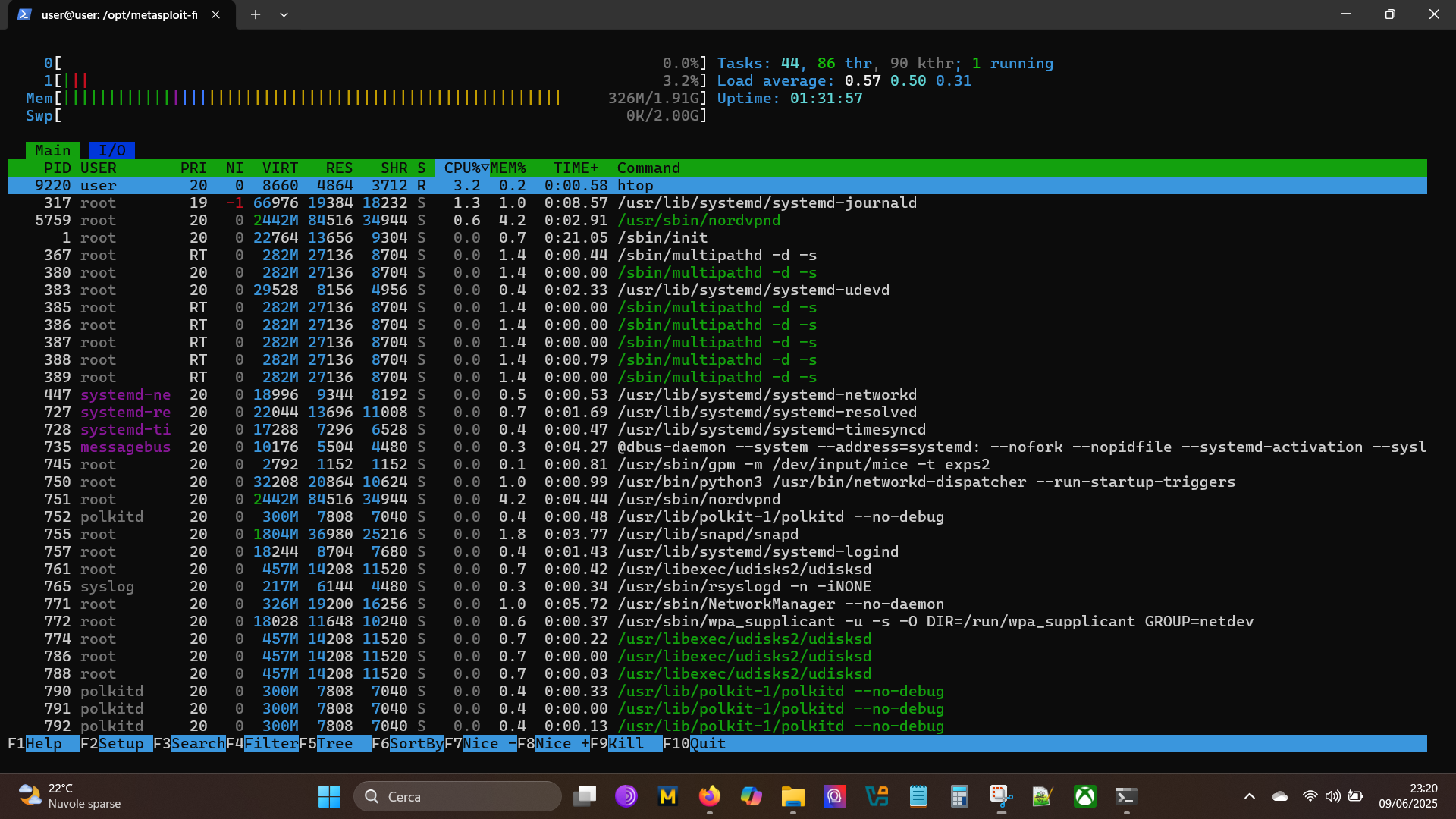Close the user@user terminal tab

click(216, 14)
